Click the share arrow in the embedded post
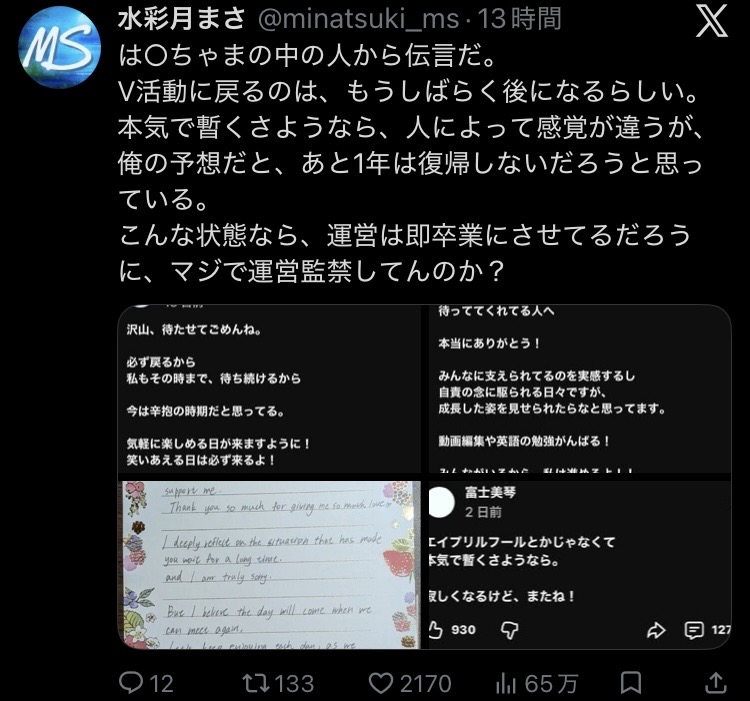 pos(656,630)
